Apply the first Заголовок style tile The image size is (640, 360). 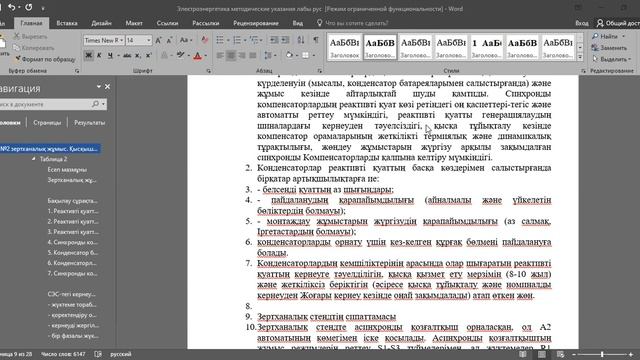[x=344, y=47]
